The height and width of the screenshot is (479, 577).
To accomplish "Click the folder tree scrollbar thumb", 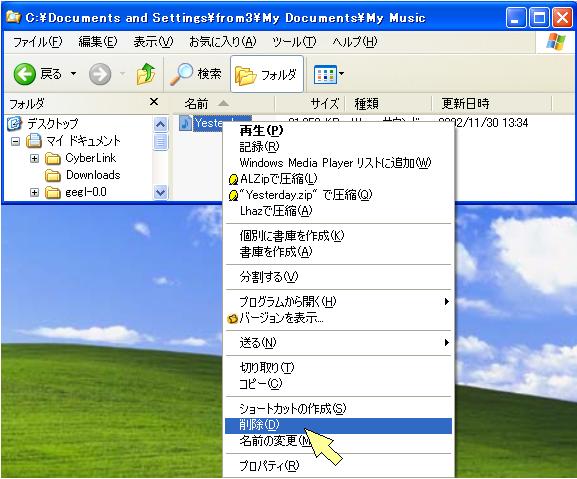I will 160,142.
